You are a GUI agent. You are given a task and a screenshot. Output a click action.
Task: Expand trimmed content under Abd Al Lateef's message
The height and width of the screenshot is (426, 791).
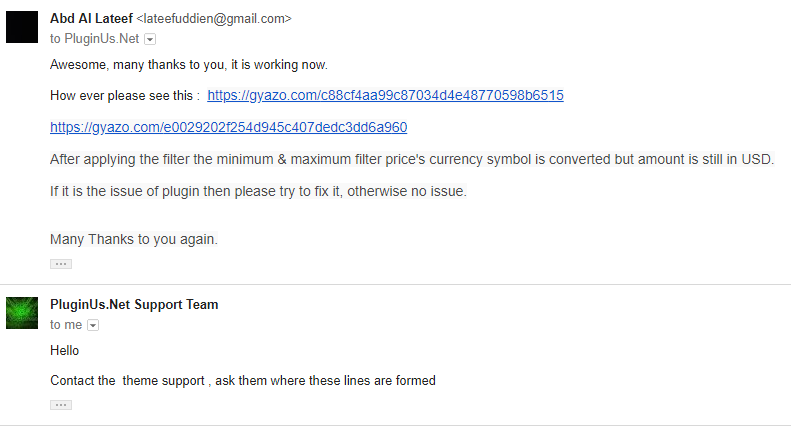coord(61,264)
